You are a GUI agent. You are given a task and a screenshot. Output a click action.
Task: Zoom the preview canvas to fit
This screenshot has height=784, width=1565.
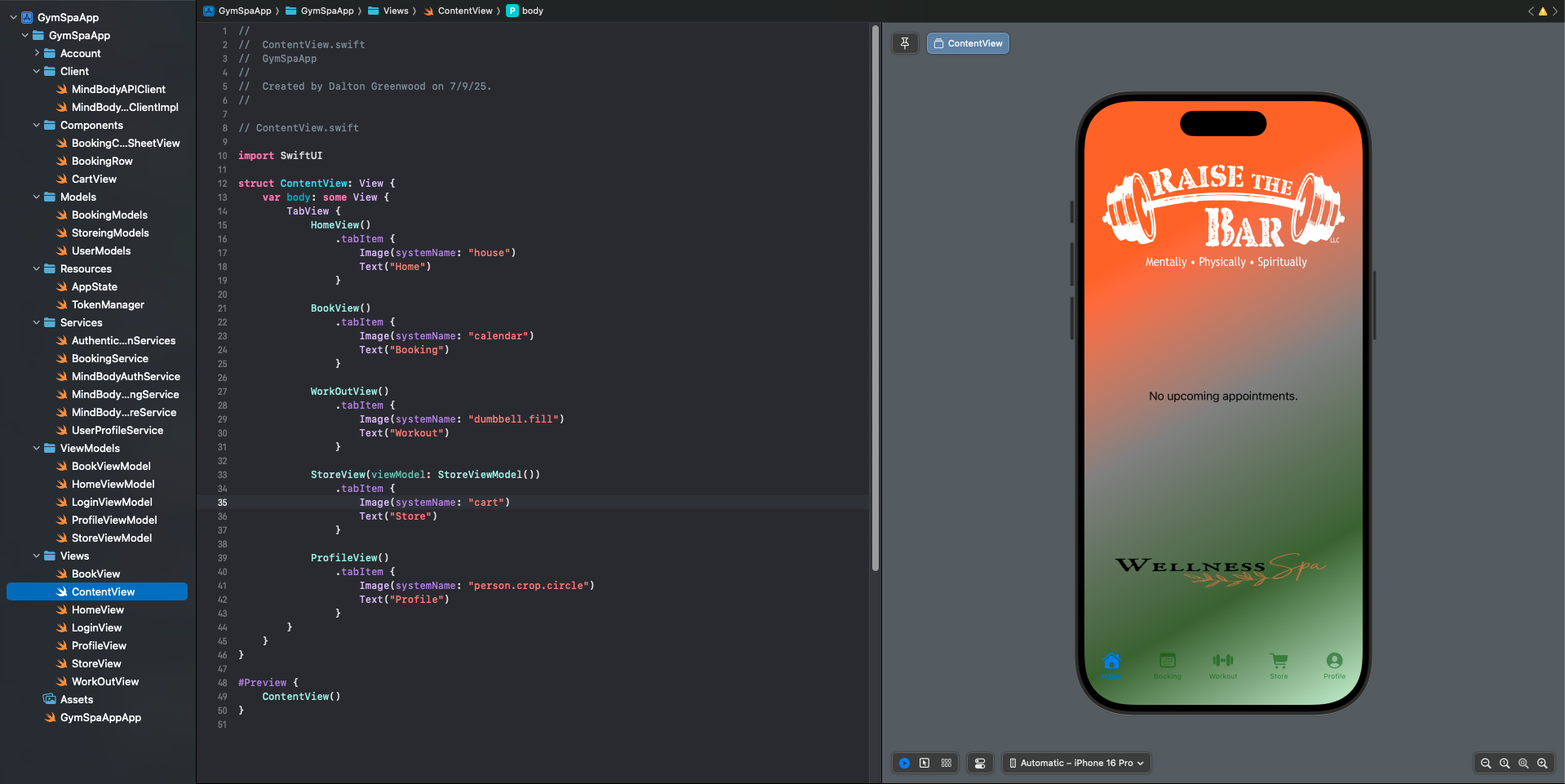pos(1523,763)
